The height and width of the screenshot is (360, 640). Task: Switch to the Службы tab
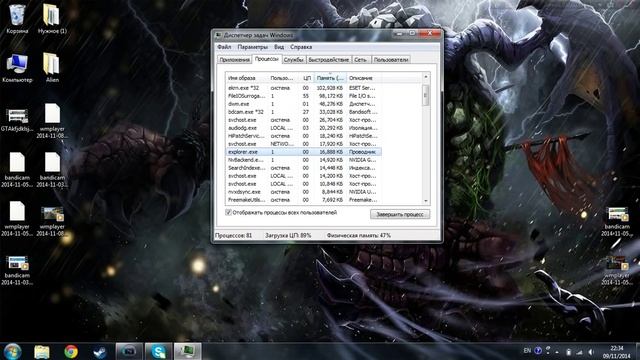point(293,60)
